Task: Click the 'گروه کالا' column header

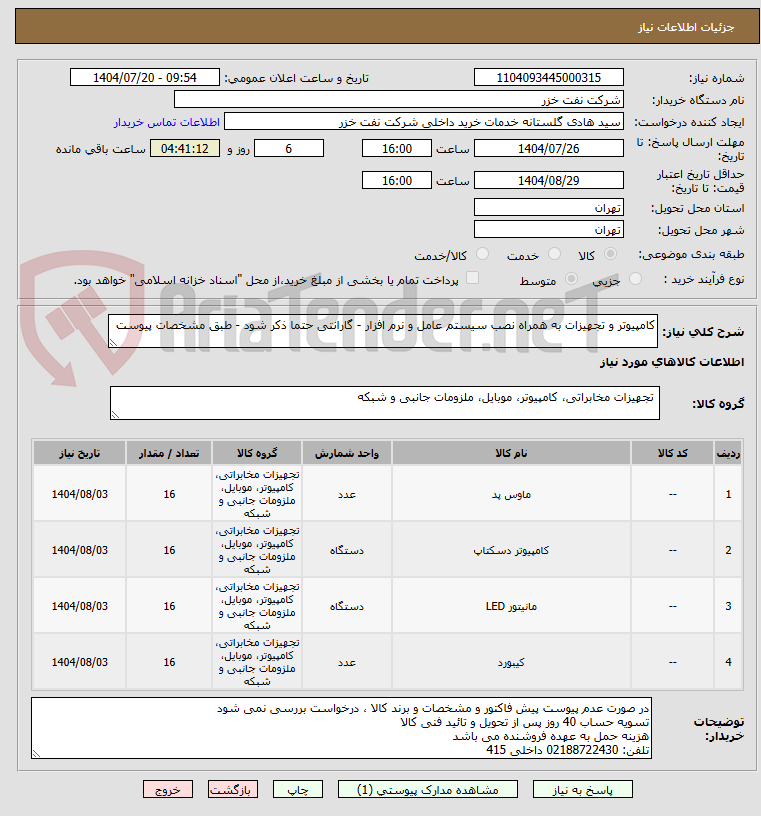Action: [257, 453]
